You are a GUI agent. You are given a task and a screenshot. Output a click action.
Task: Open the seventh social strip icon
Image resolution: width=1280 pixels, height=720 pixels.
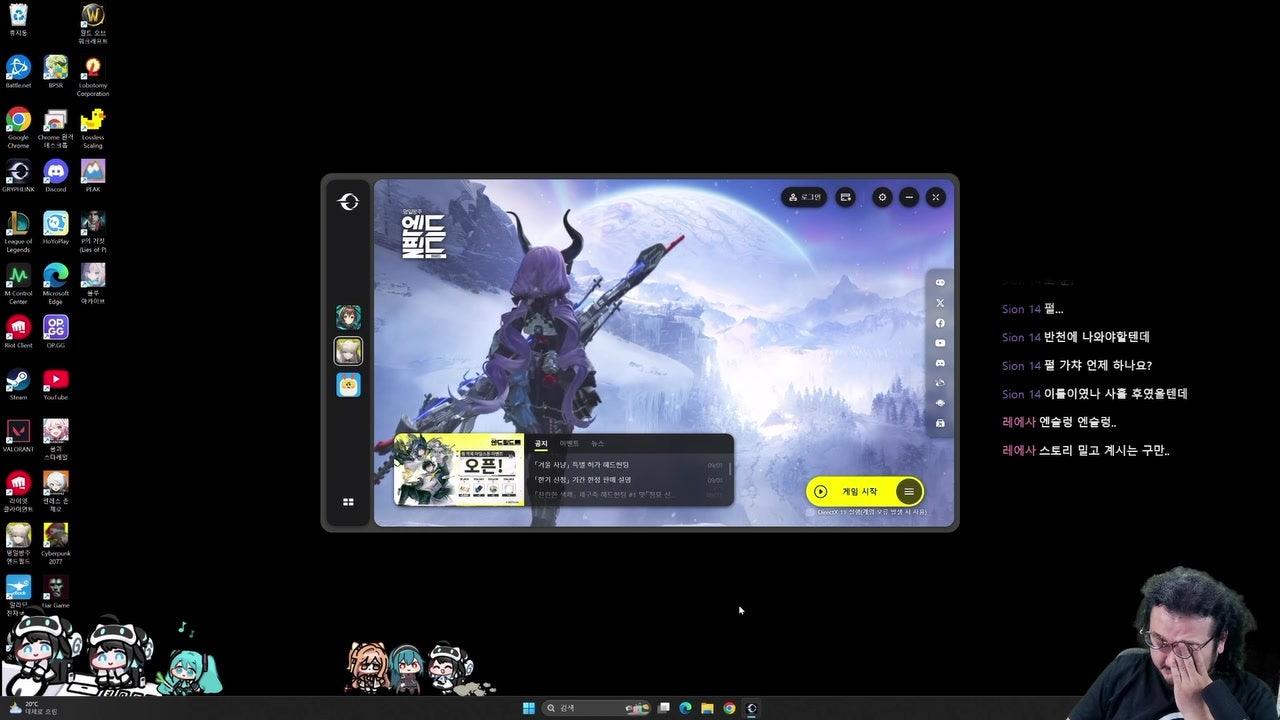click(940, 403)
